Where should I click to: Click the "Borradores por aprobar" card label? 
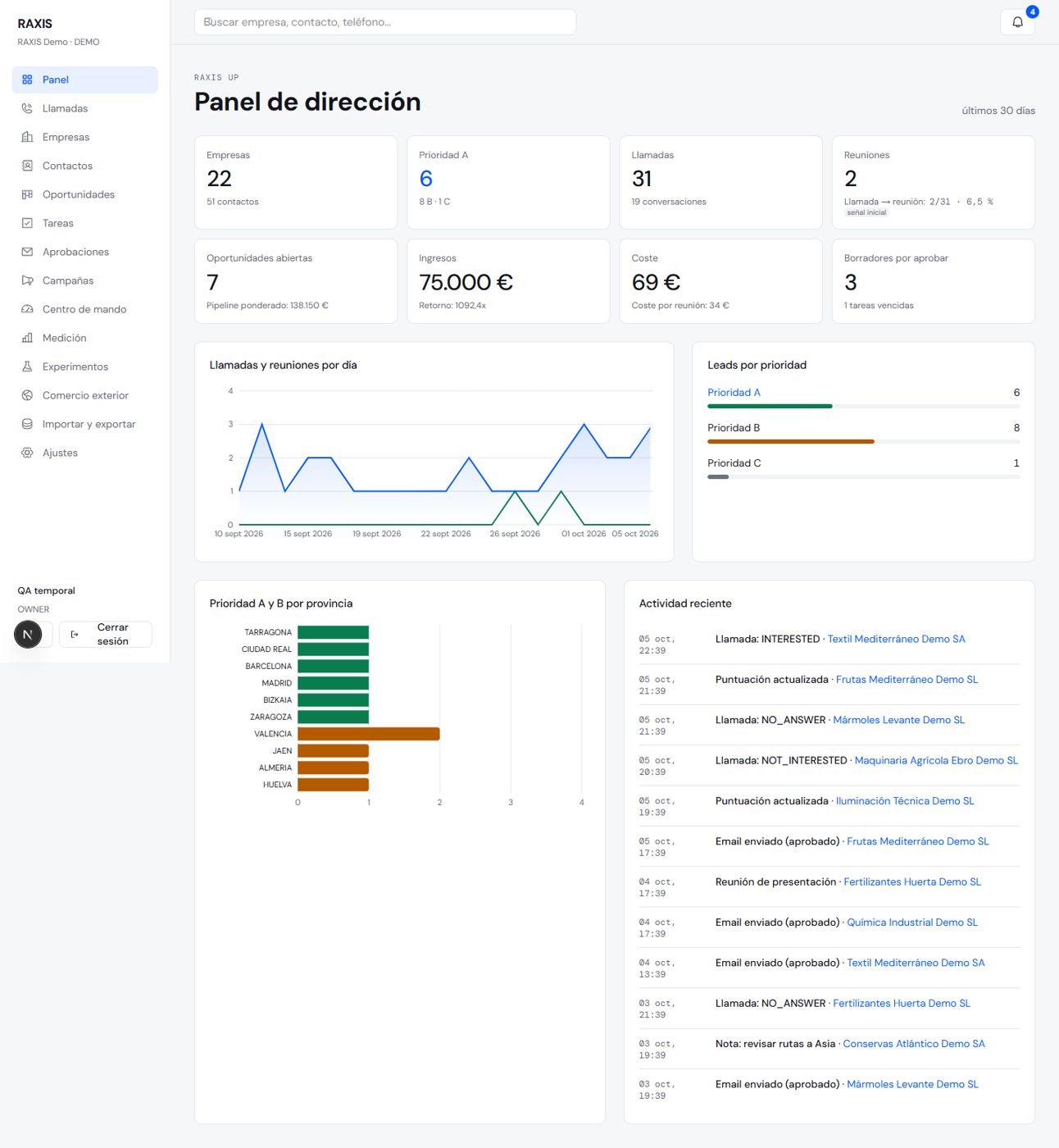[x=896, y=258]
